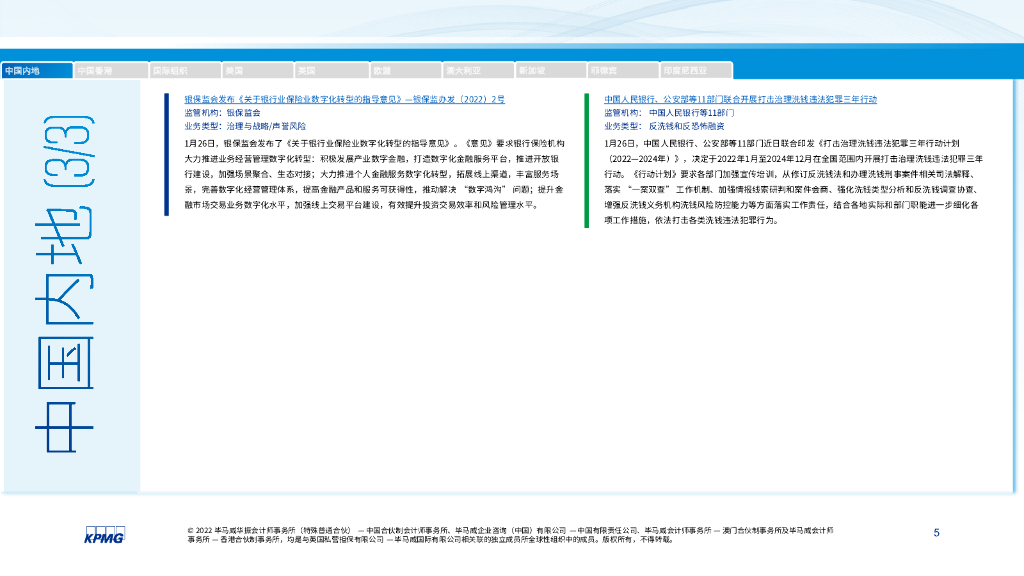Switch to the 中国香港 tab

pyautogui.click(x=111, y=71)
